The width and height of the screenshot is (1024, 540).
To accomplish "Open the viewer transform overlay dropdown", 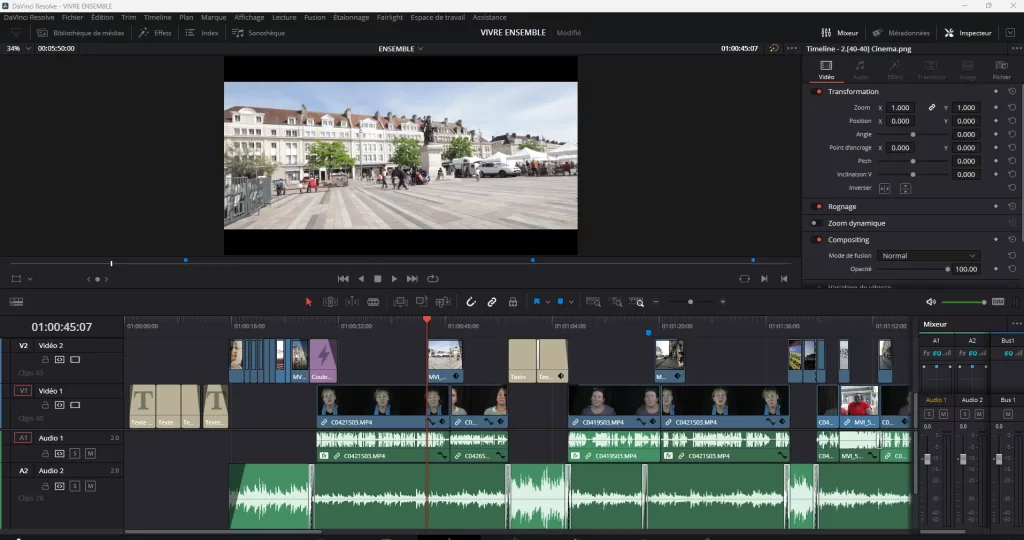I will coord(30,279).
